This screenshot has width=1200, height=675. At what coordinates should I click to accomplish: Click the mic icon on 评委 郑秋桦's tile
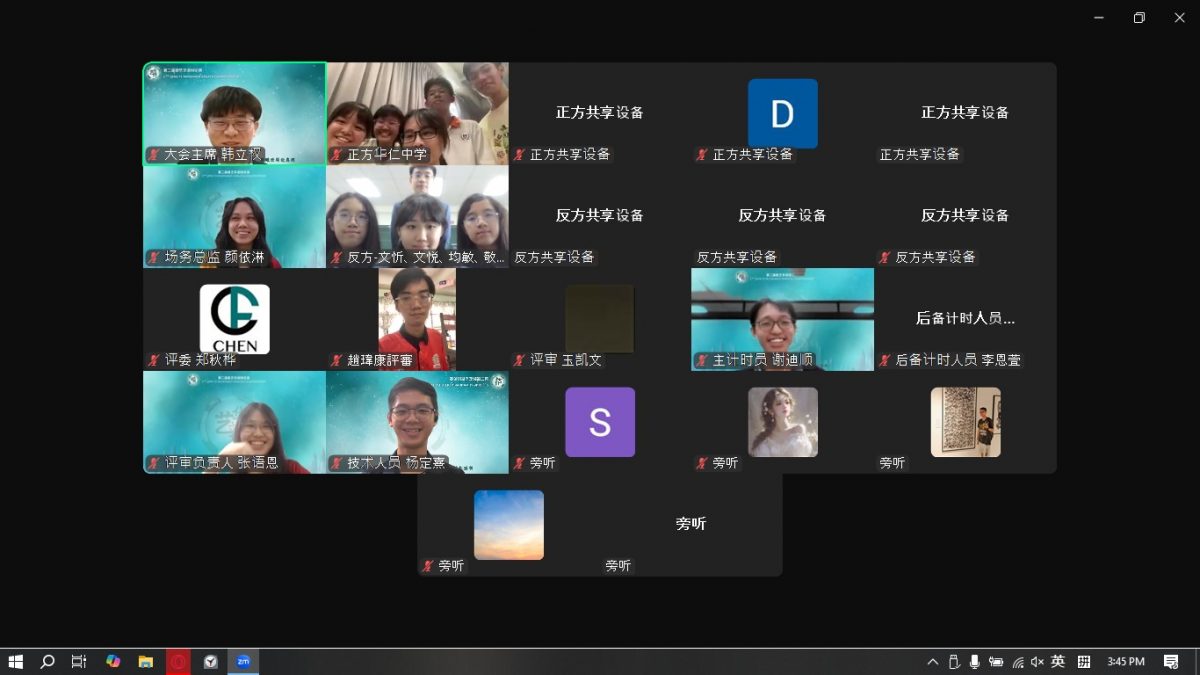[152, 361]
